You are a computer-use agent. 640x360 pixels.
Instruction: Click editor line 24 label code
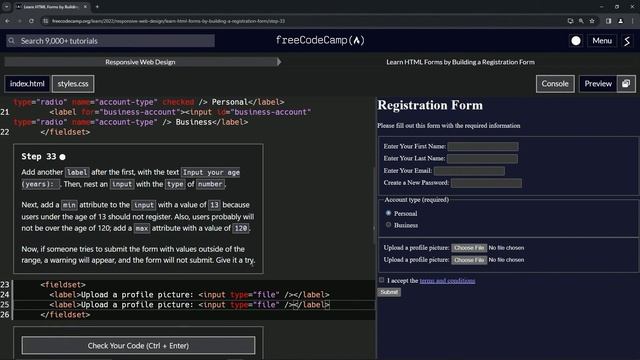189,295
